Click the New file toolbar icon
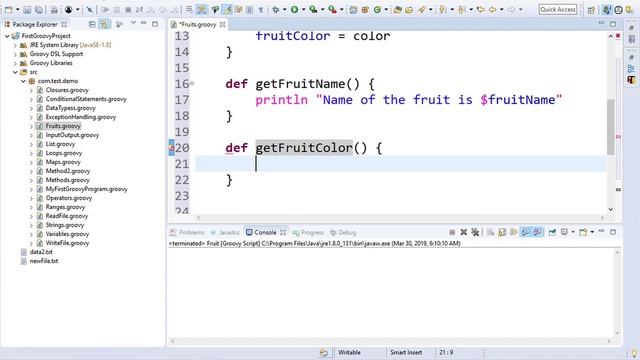640x360 pixels. (9, 9)
